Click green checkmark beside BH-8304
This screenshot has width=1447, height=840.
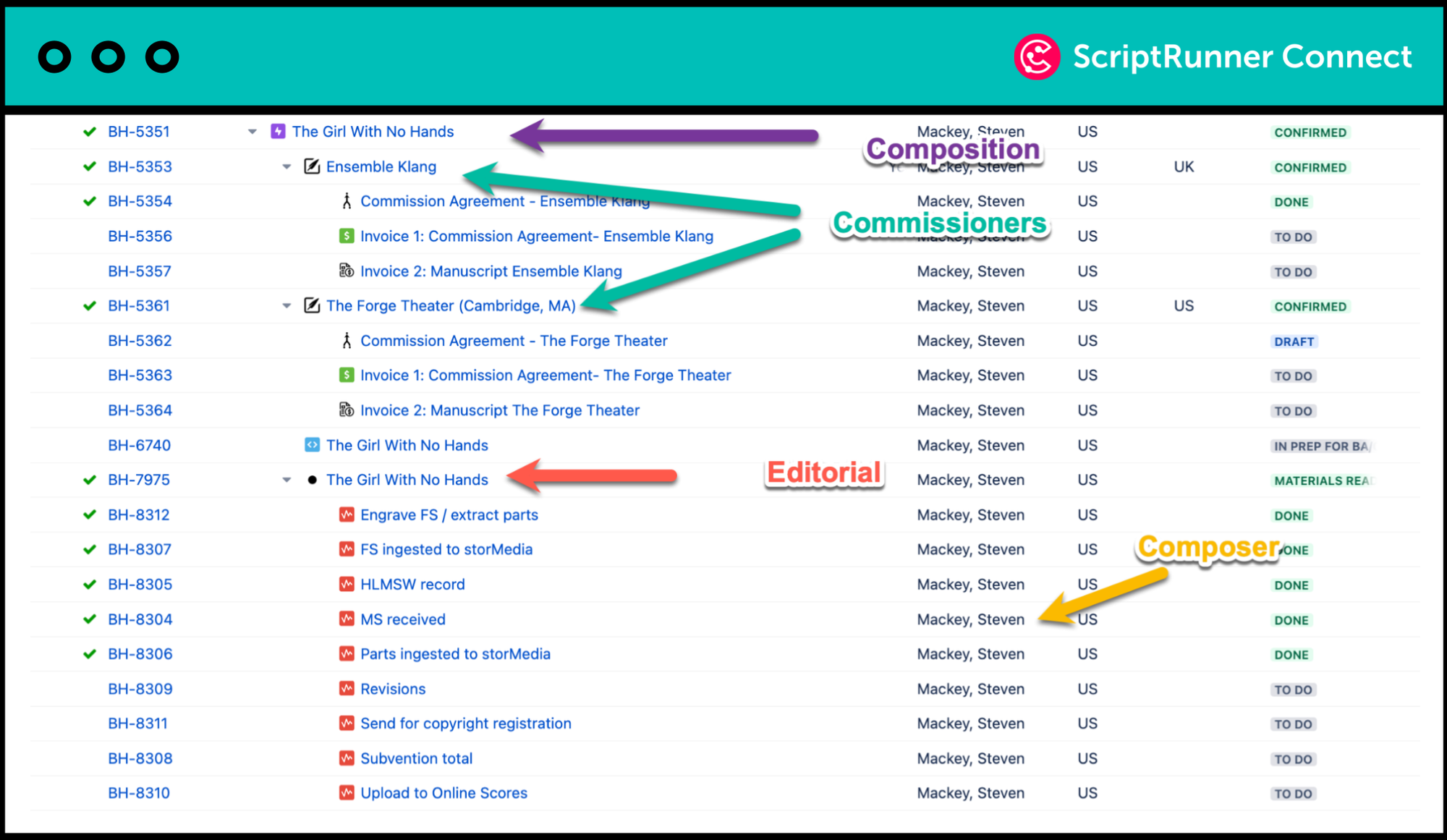pos(90,619)
